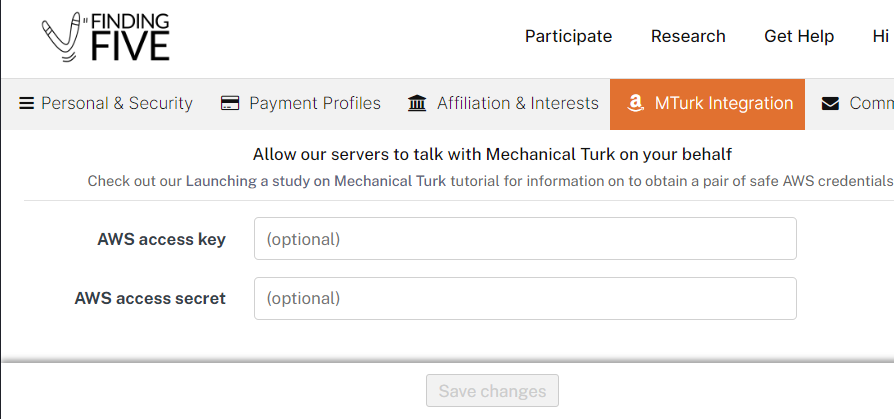Click the Hi user menu
The width and height of the screenshot is (894, 419).
(x=881, y=36)
